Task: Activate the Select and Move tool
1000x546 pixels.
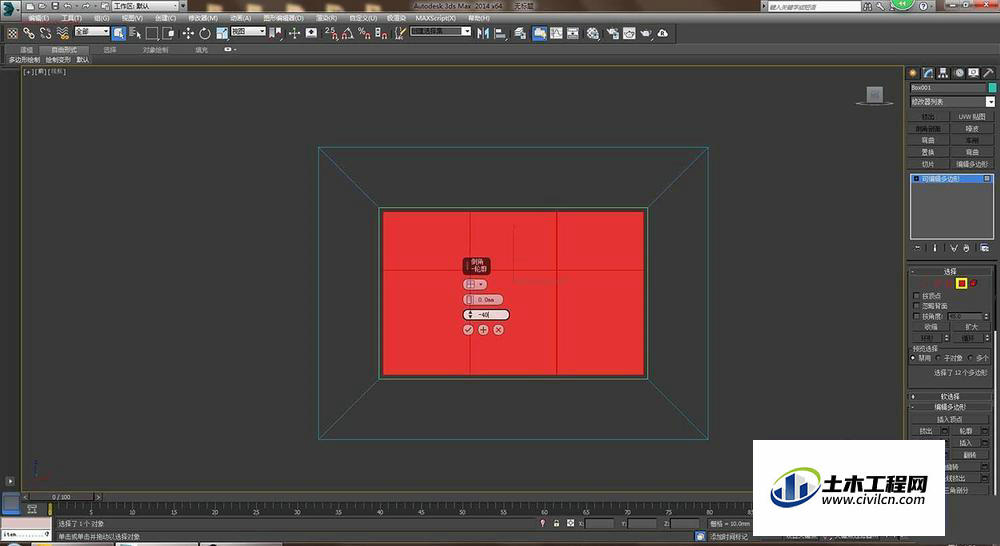Action: click(188, 33)
